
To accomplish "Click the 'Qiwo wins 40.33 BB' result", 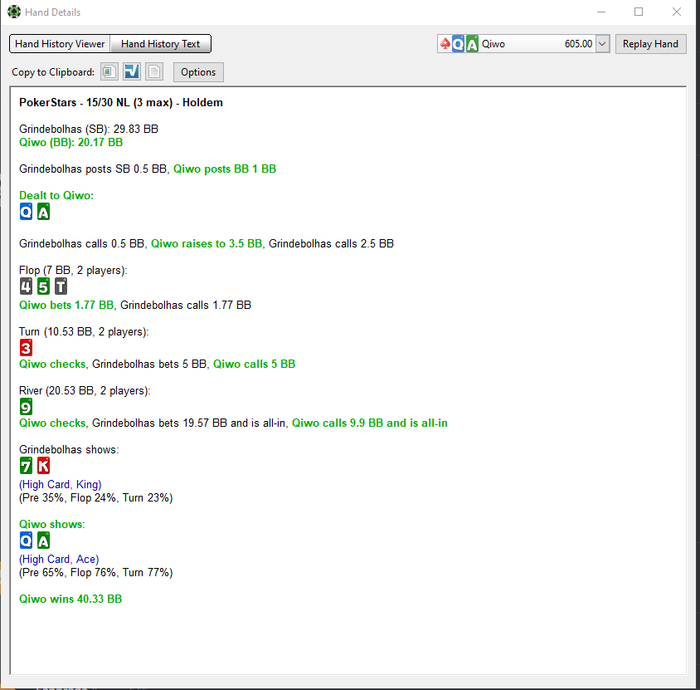I will pyautogui.click(x=71, y=599).
